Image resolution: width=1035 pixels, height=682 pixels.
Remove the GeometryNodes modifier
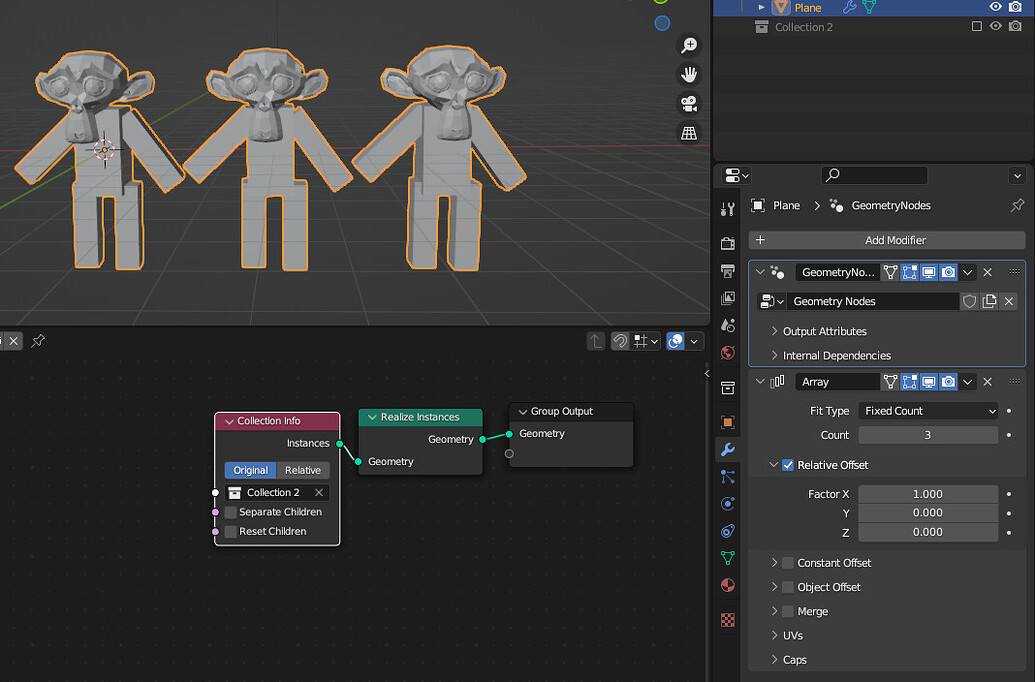click(987, 272)
